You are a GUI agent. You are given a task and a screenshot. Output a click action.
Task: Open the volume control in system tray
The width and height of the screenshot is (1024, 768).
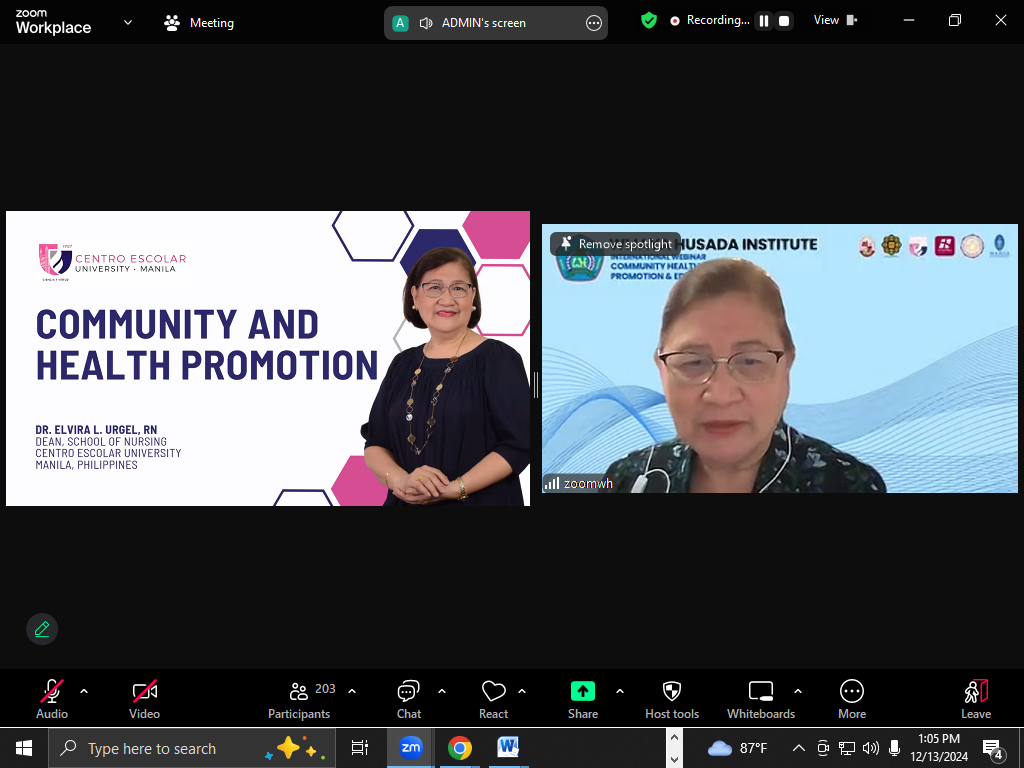tap(871, 748)
